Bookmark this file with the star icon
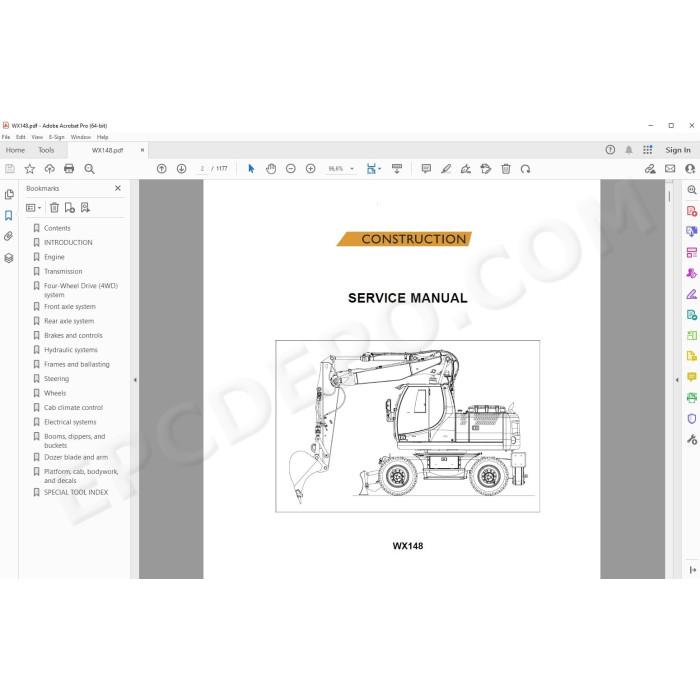The width and height of the screenshot is (700, 700). pos(29,169)
